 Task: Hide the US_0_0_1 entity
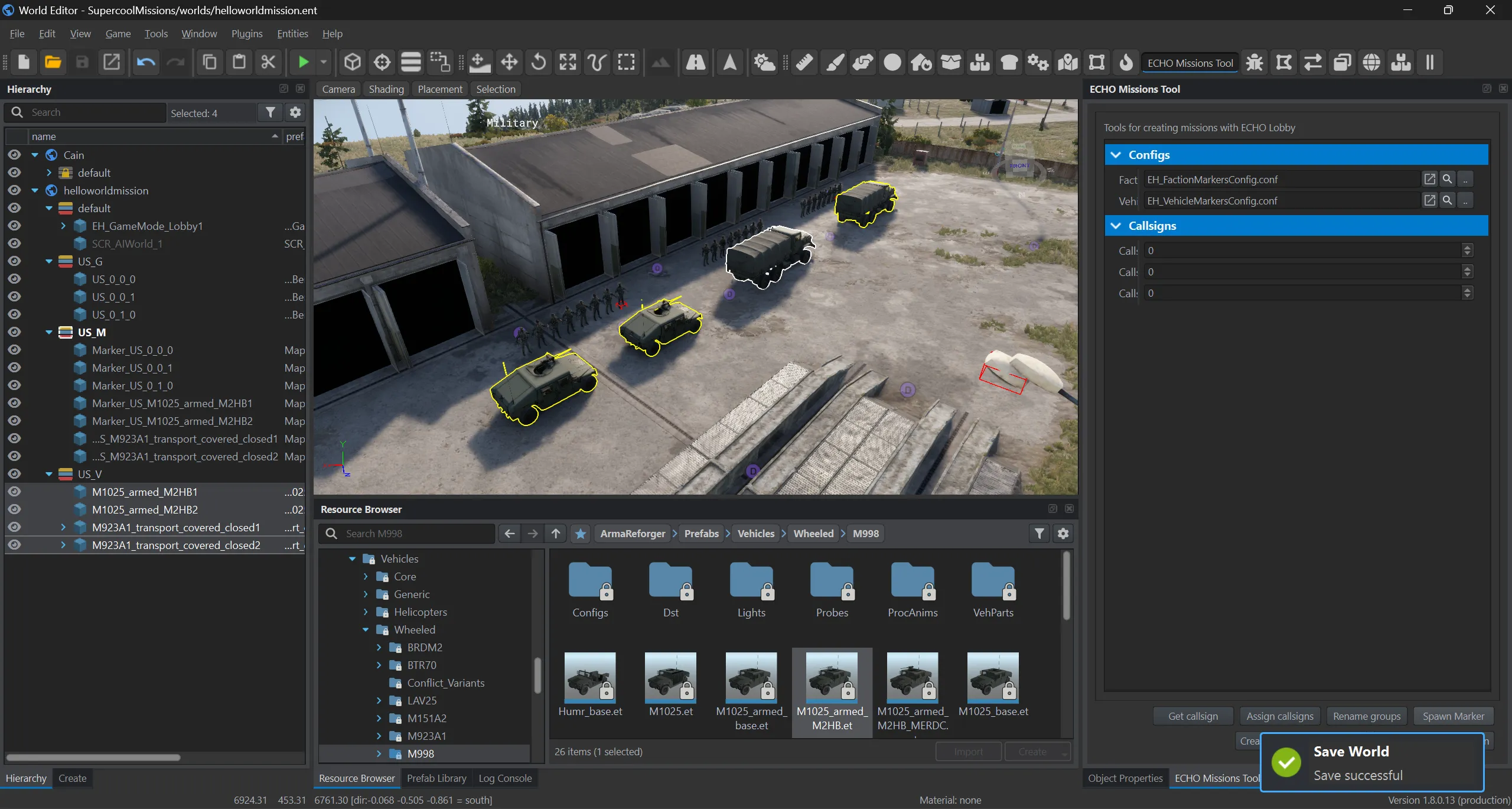tap(14, 297)
